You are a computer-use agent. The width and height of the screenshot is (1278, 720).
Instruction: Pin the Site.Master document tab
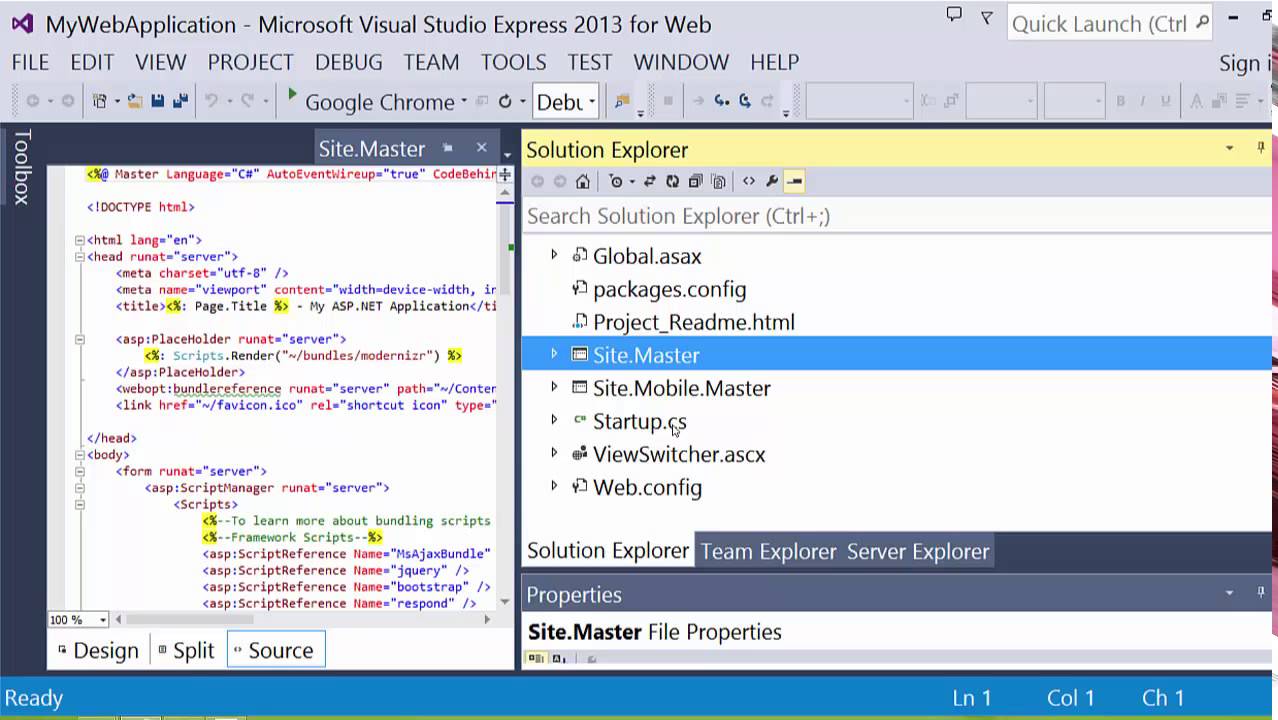click(x=448, y=148)
